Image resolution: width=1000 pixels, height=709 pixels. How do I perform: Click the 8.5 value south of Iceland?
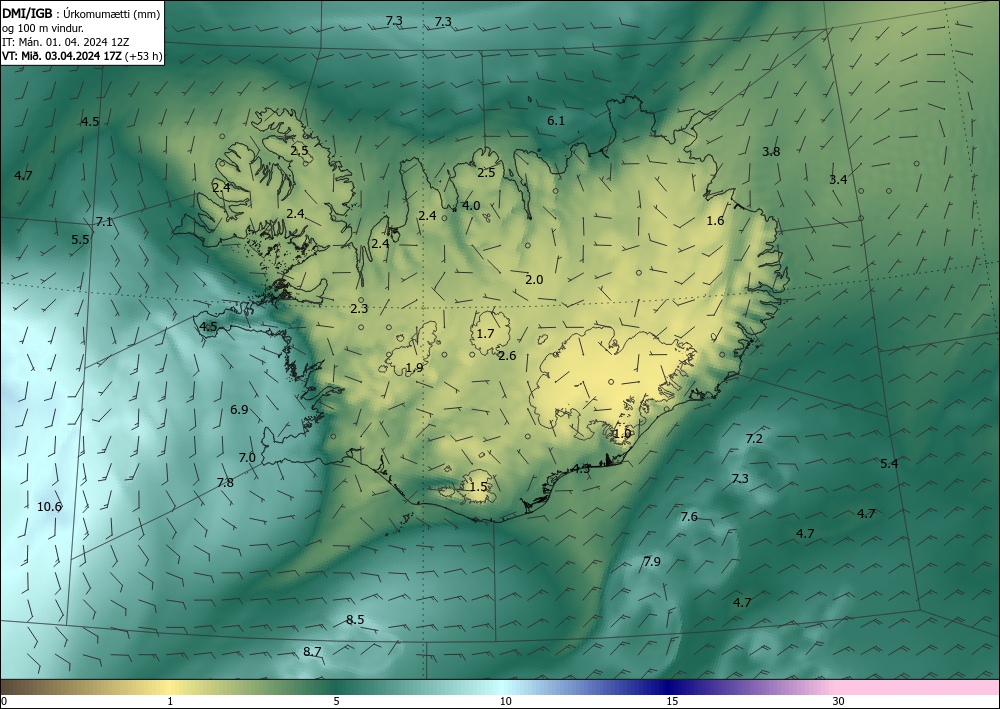pyautogui.click(x=355, y=620)
